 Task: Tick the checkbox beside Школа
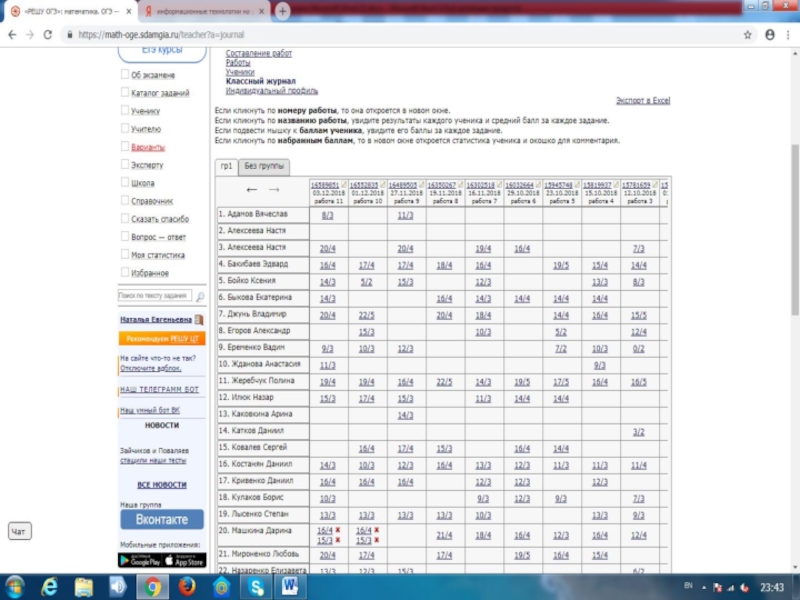124,182
